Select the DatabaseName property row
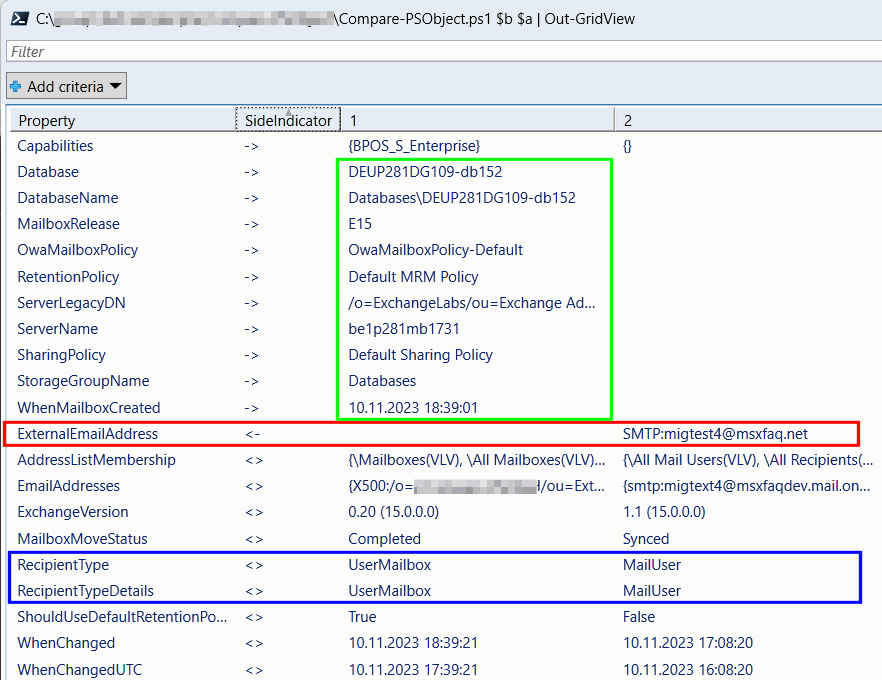882x680 pixels. tap(446, 198)
